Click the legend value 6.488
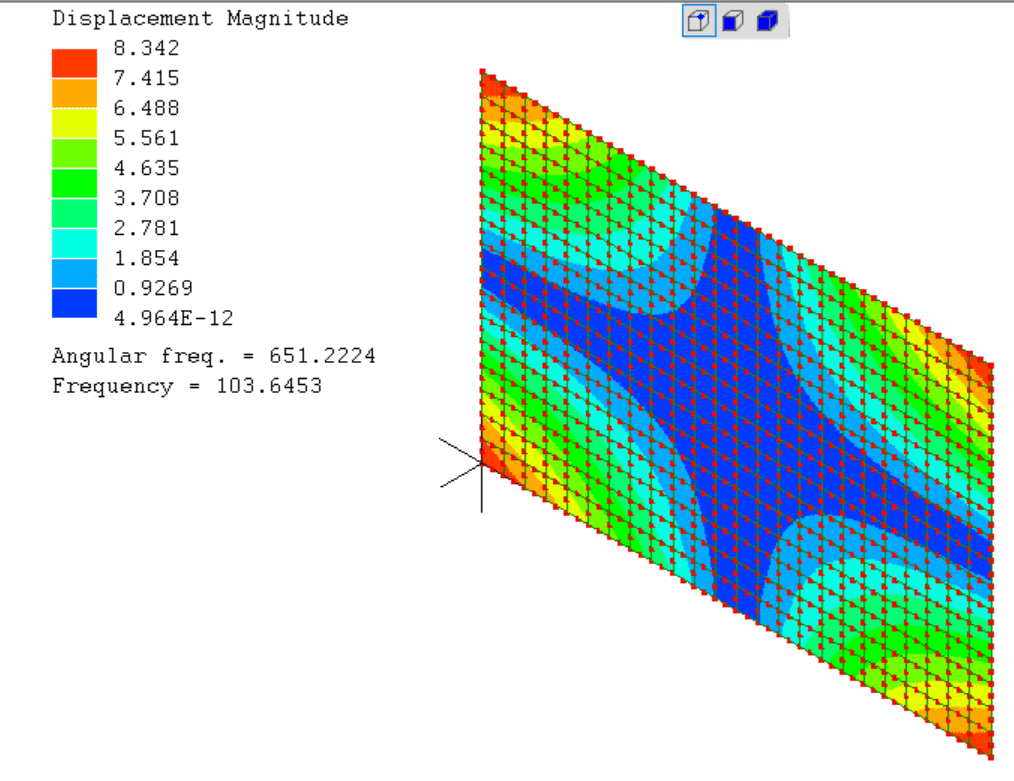Viewport: 1014px width, 781px height. pyautogui.click(x=146, y=108)
